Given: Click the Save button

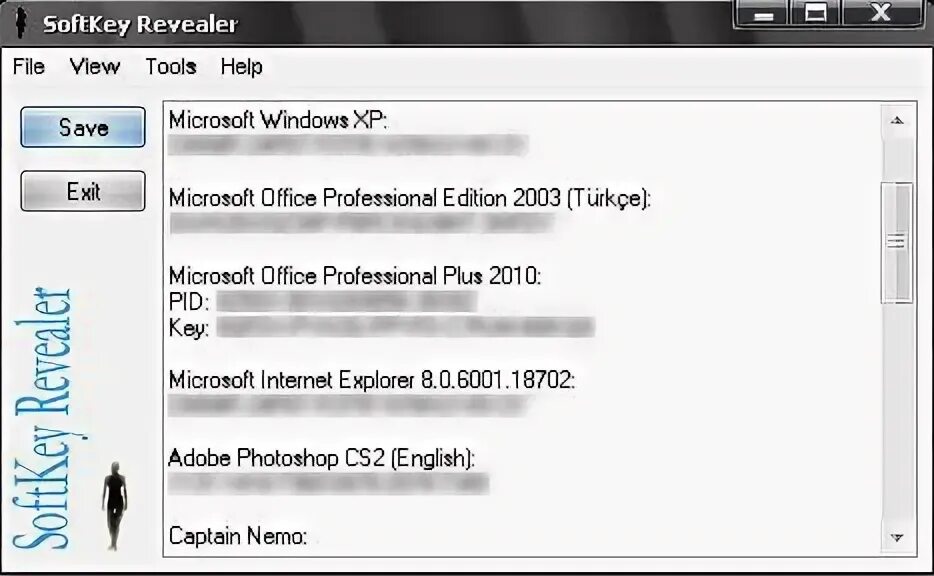Looking at the screenshot, I should (x=83, y=127).
